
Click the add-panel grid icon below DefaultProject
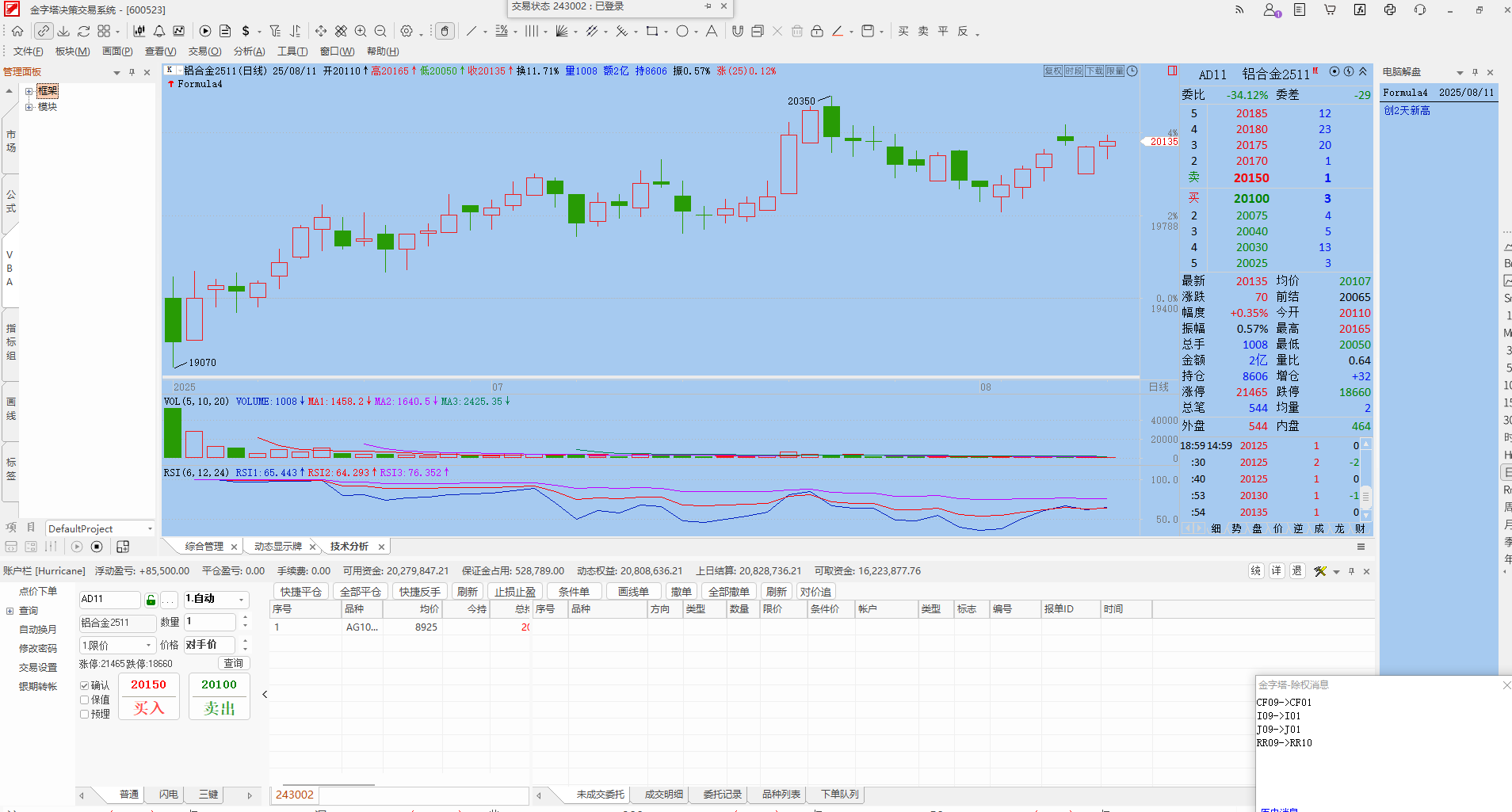pyautogui.click(x=123, y=547)
